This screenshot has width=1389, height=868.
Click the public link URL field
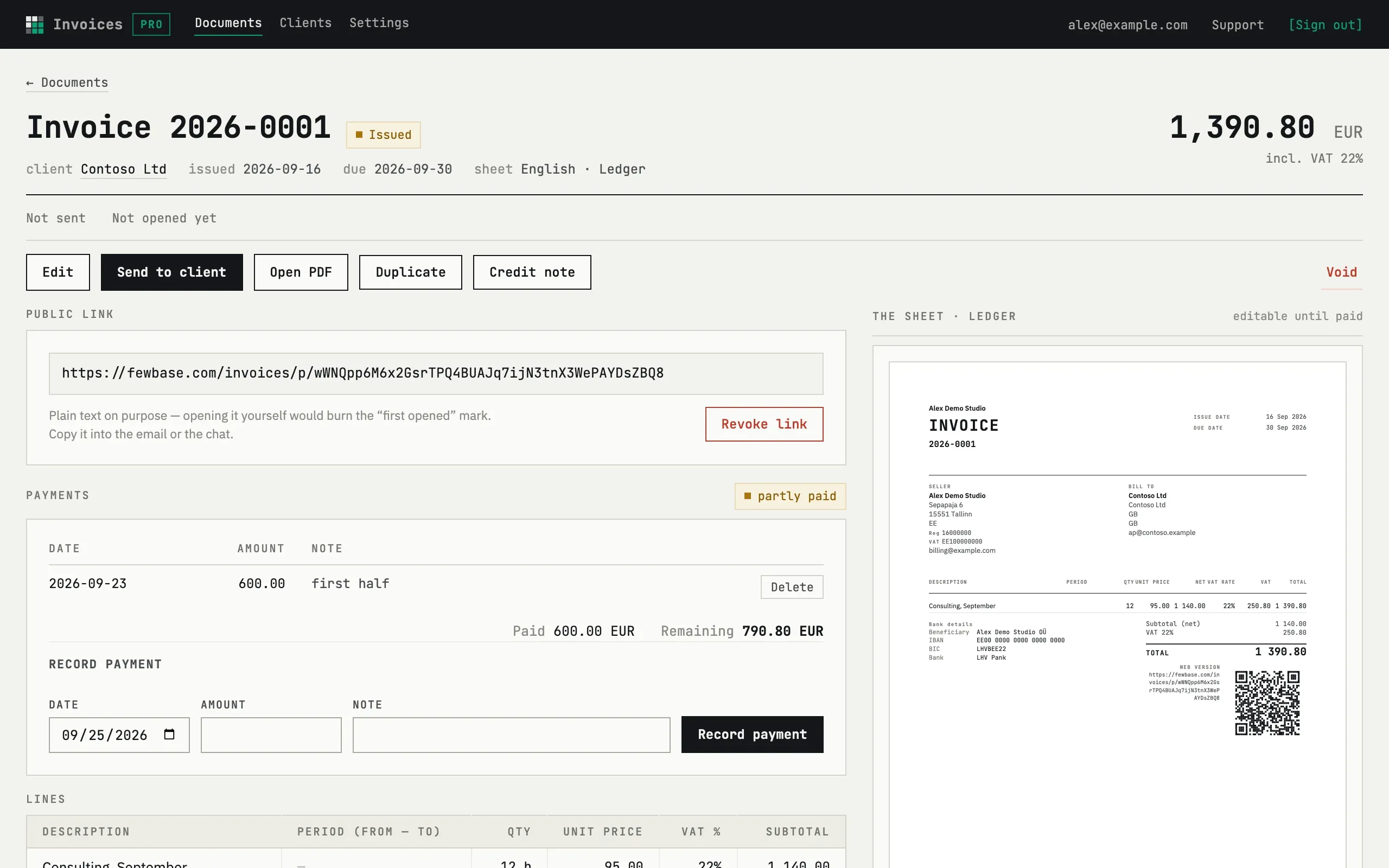click(436, 373)
